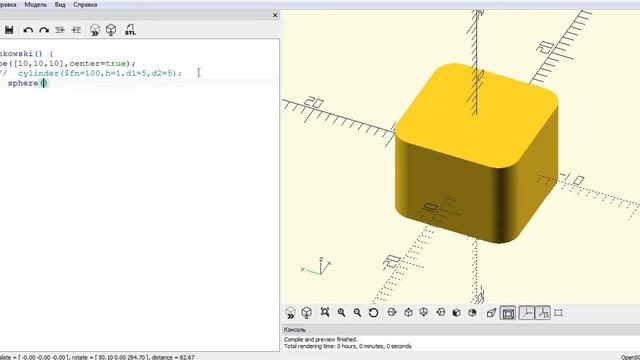
Task: Place the cursor in the sphere() line
Action: [27, 83]
